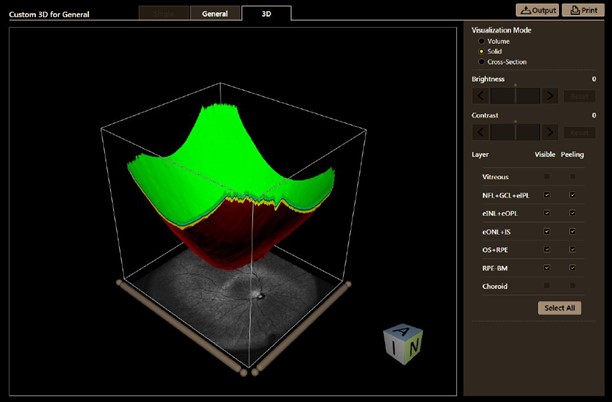This screenshot has width=612, height=402.
Task: Increase contrast with the right arrow
Action: coord(550,132)
